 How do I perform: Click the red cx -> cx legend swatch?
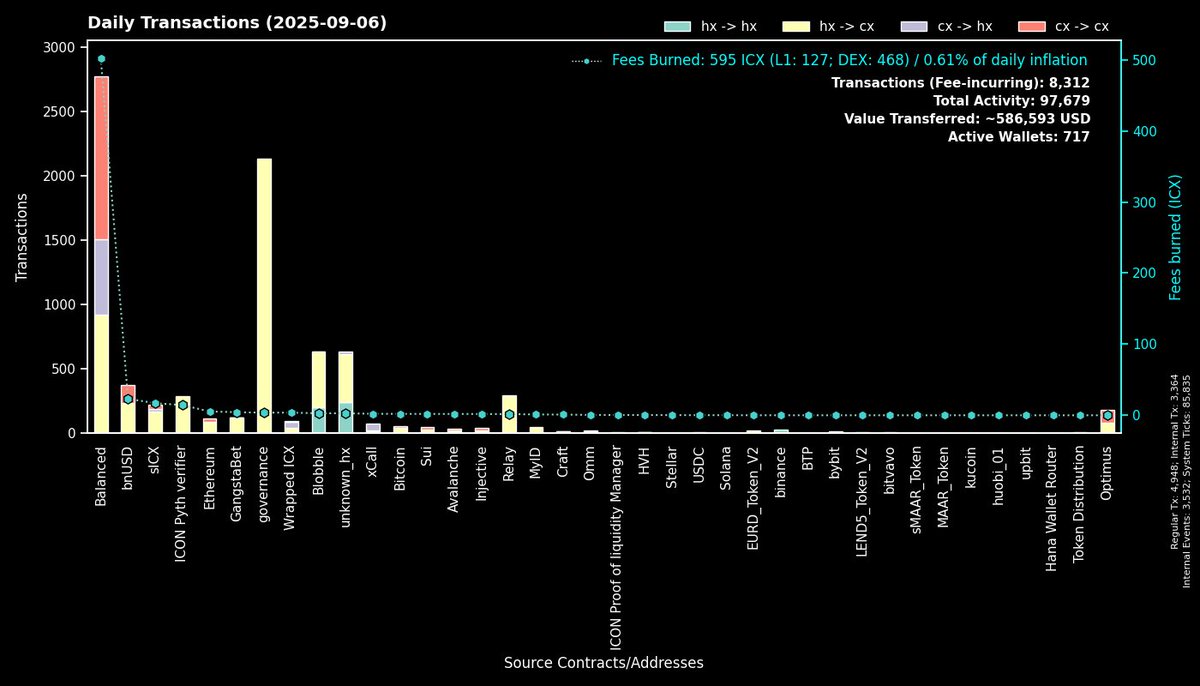[x=1030, y=26]
